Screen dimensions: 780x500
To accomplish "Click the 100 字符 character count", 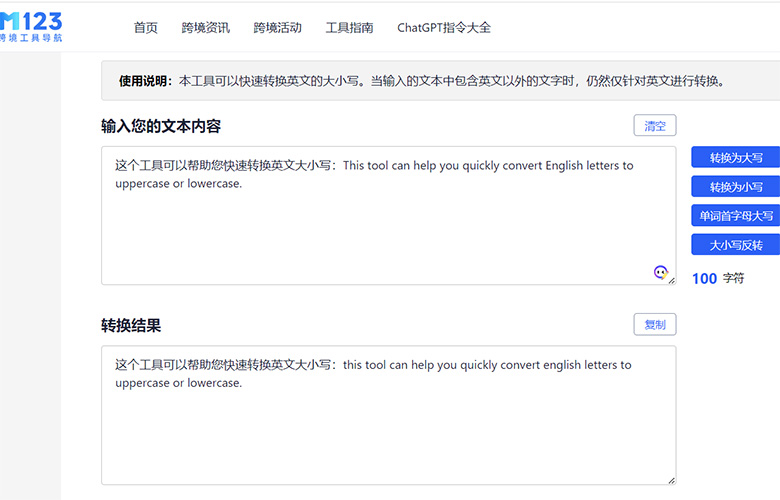I will tap(718, 278).
